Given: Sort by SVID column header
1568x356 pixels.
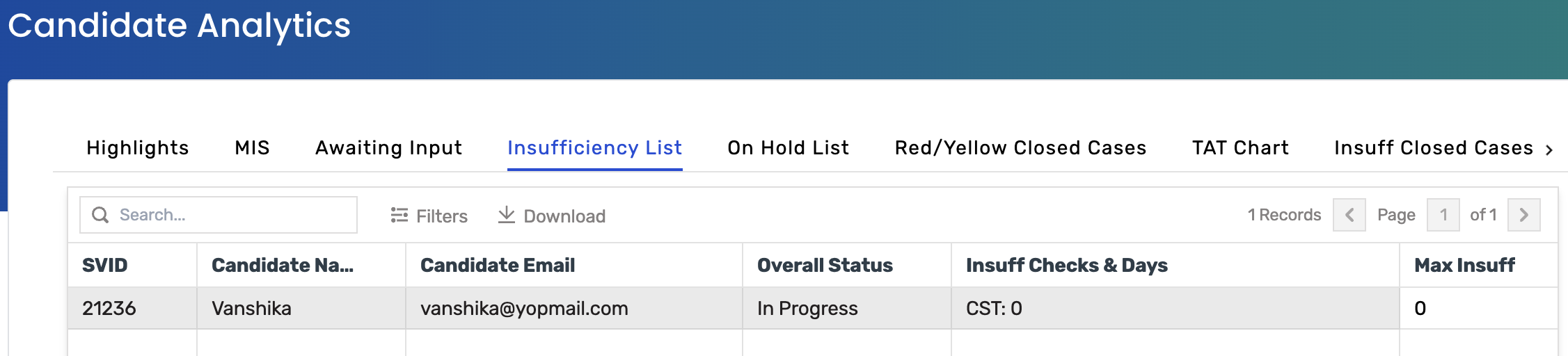Looking at the screenshot, I should pyautogui.click(x=105, y=266).
